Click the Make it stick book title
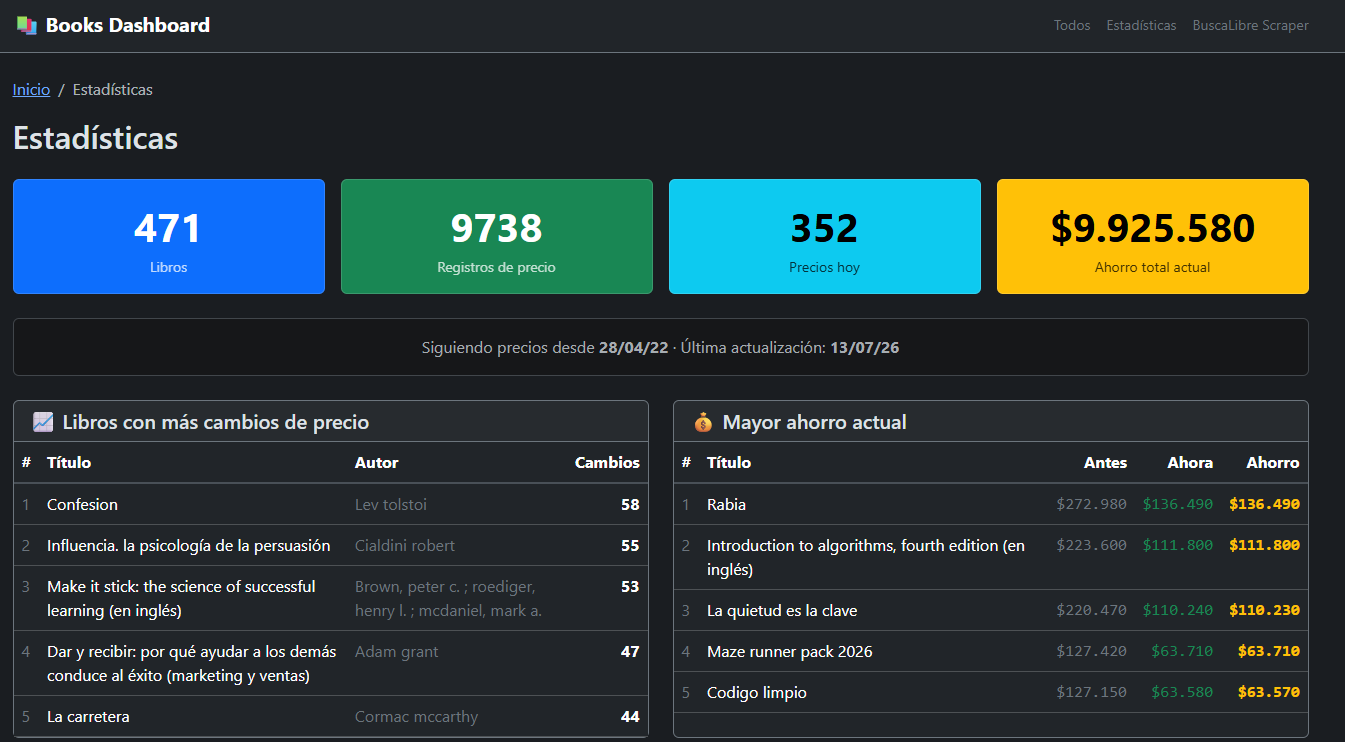Viewport: 1345px width, 742px height. [181, 598]
